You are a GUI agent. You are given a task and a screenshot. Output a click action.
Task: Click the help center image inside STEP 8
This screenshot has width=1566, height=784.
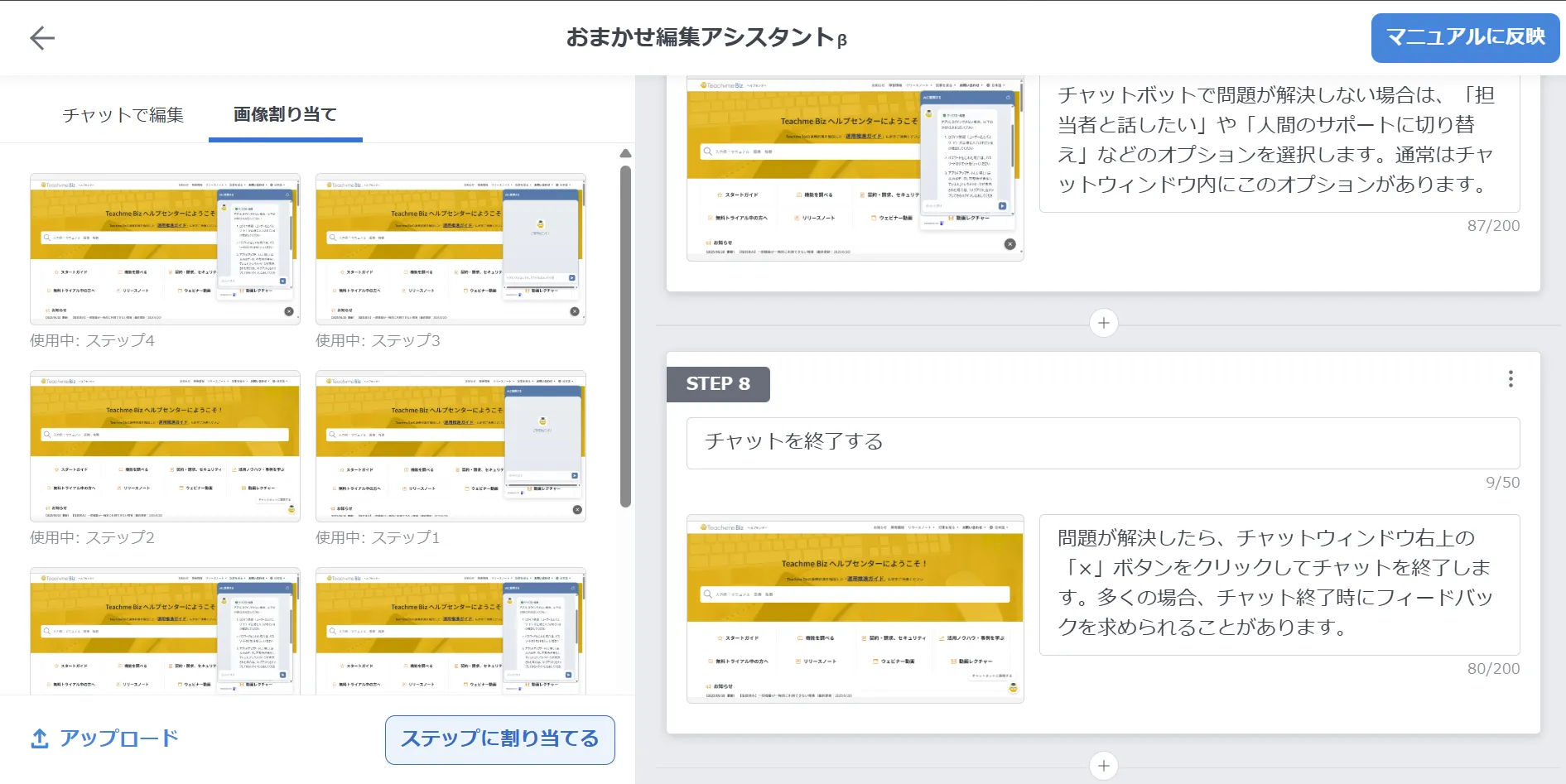coord(855,607)
